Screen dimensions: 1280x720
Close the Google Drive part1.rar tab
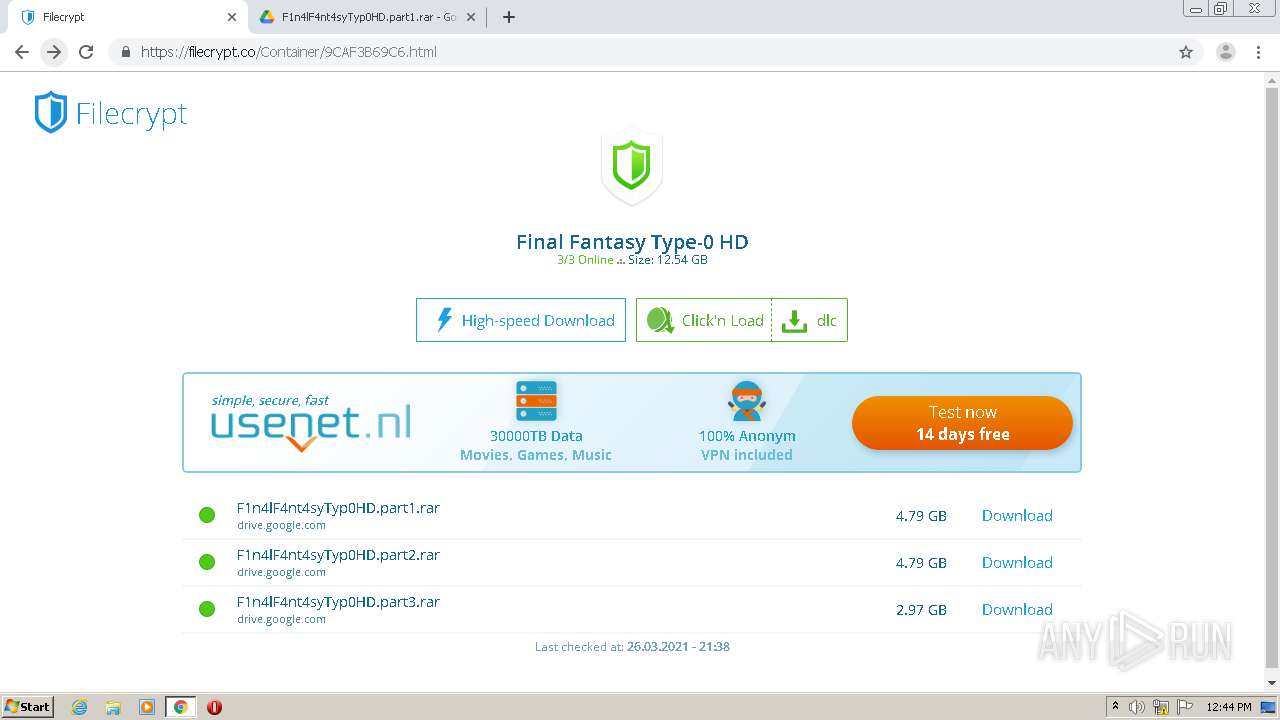coord(470,17)
